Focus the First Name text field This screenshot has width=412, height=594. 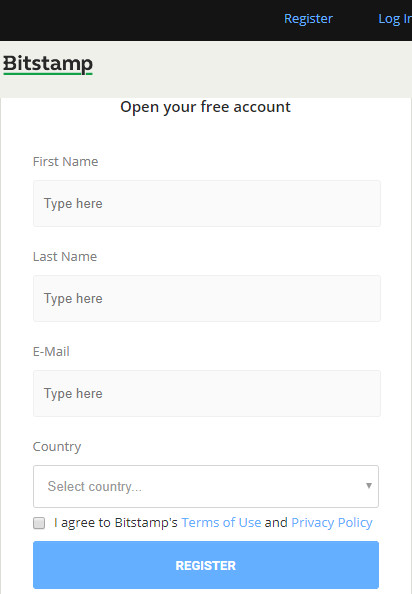pyautogui.click(x=207, y=203)
